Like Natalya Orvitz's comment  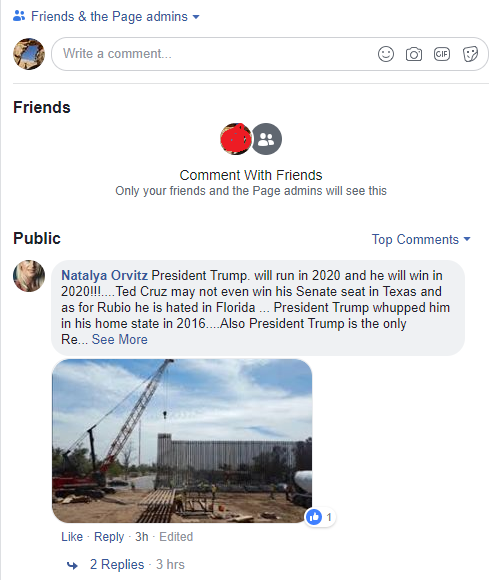[x=72, y=537]
